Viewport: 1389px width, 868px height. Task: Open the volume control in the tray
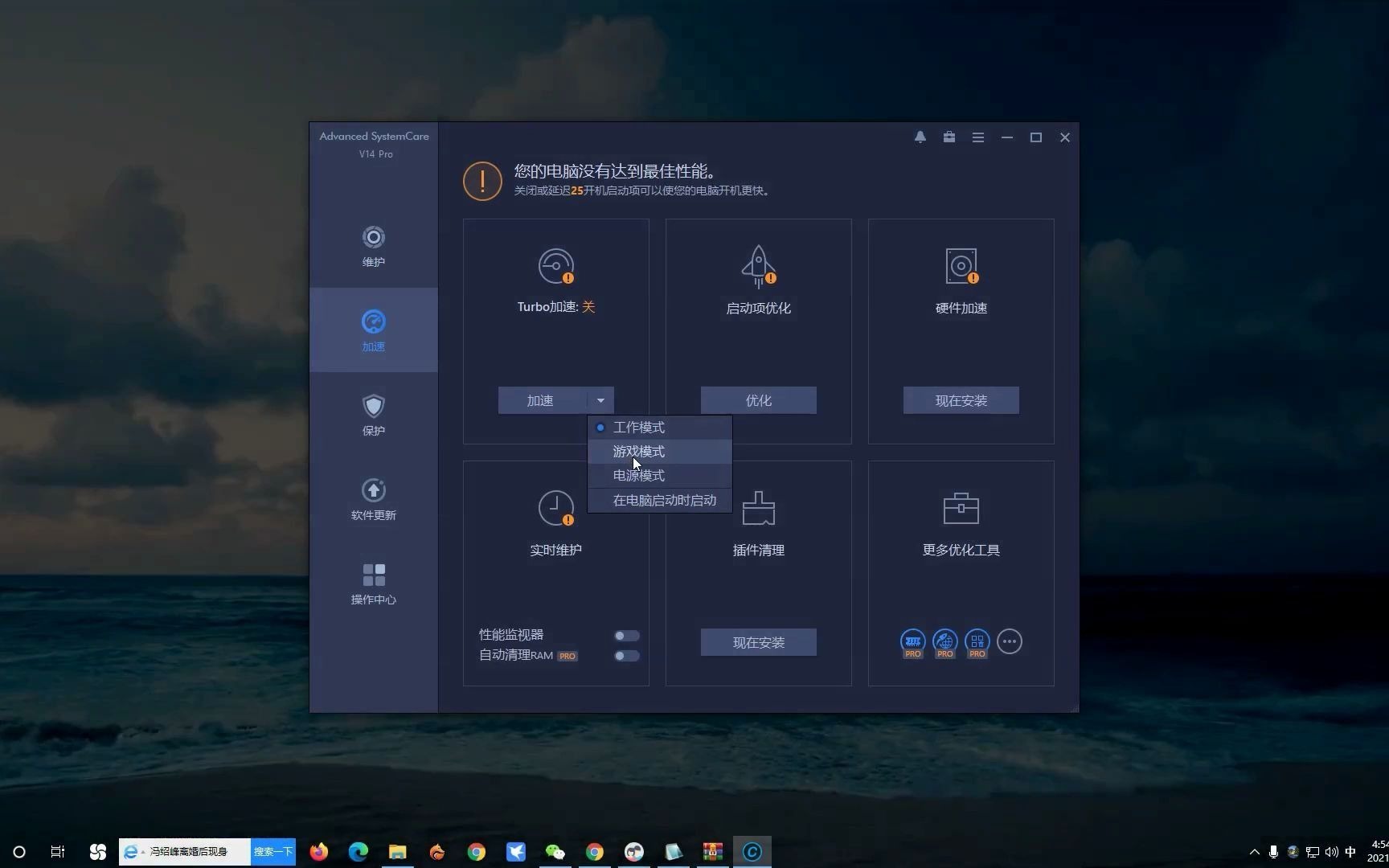point(1332,852)
